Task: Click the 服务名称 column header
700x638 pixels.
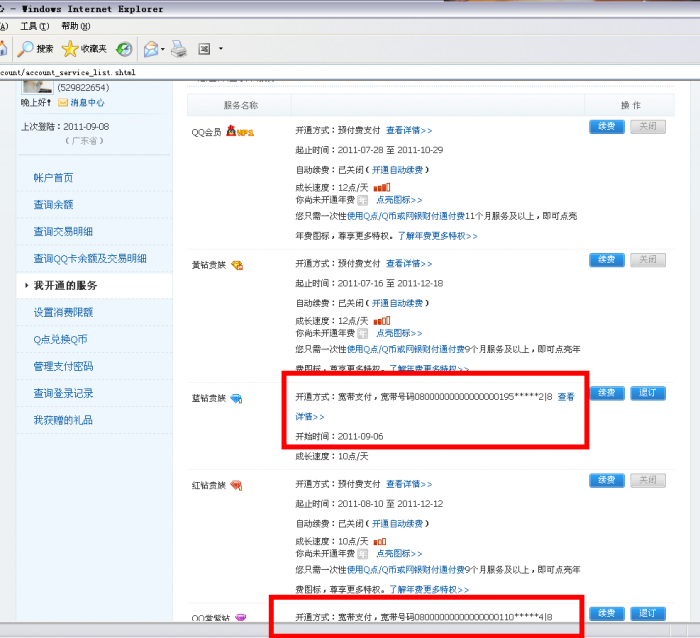Action: [241, 105]
